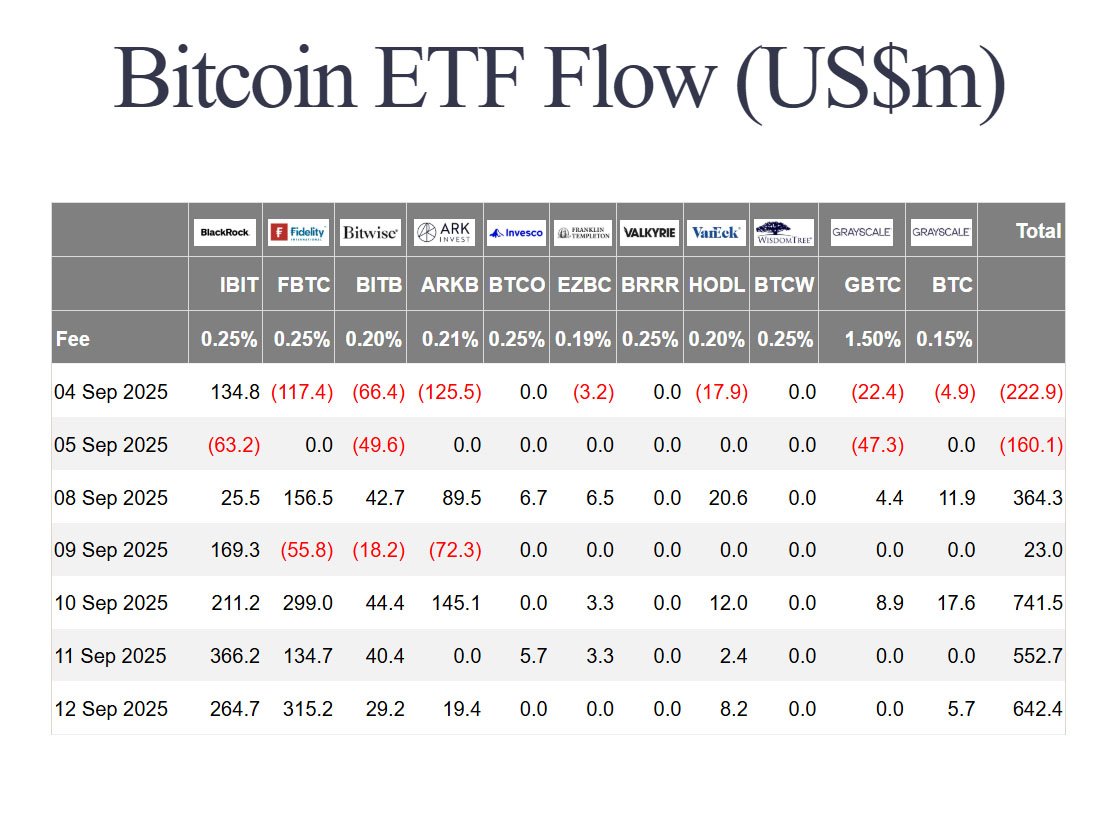Select the 12 Sep 2025 date row
Image resolution: width=1111 pixels, height=830 pixels.
tap(111, 709)
